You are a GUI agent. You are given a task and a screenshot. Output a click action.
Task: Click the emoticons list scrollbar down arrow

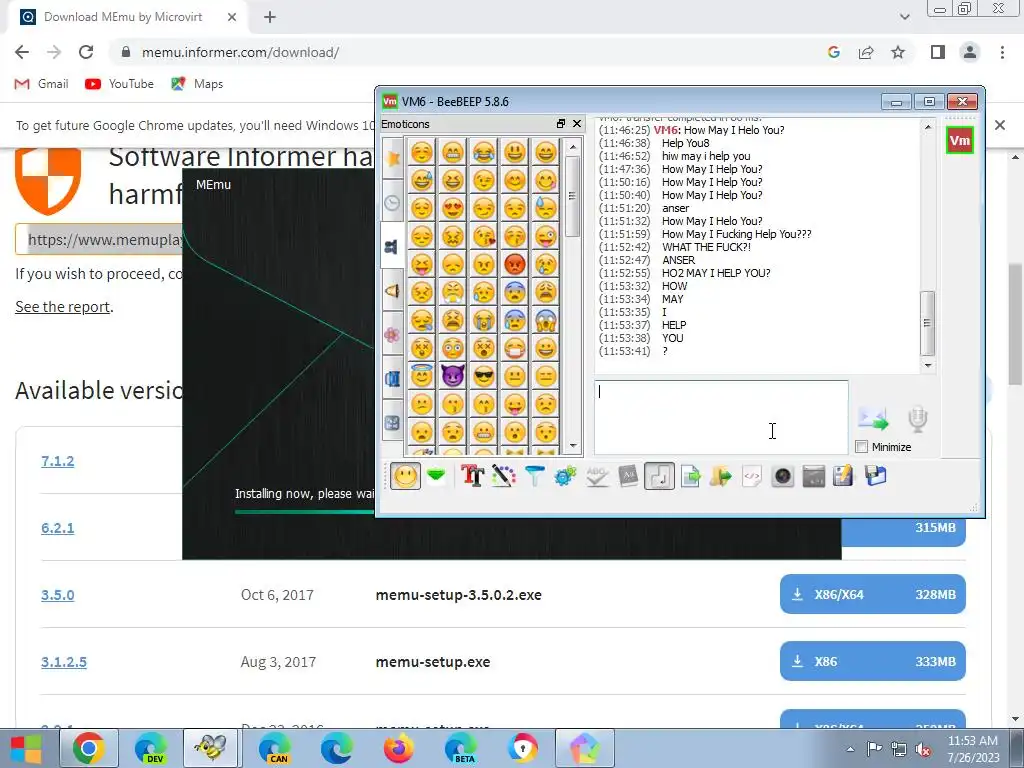pos(573,446)
